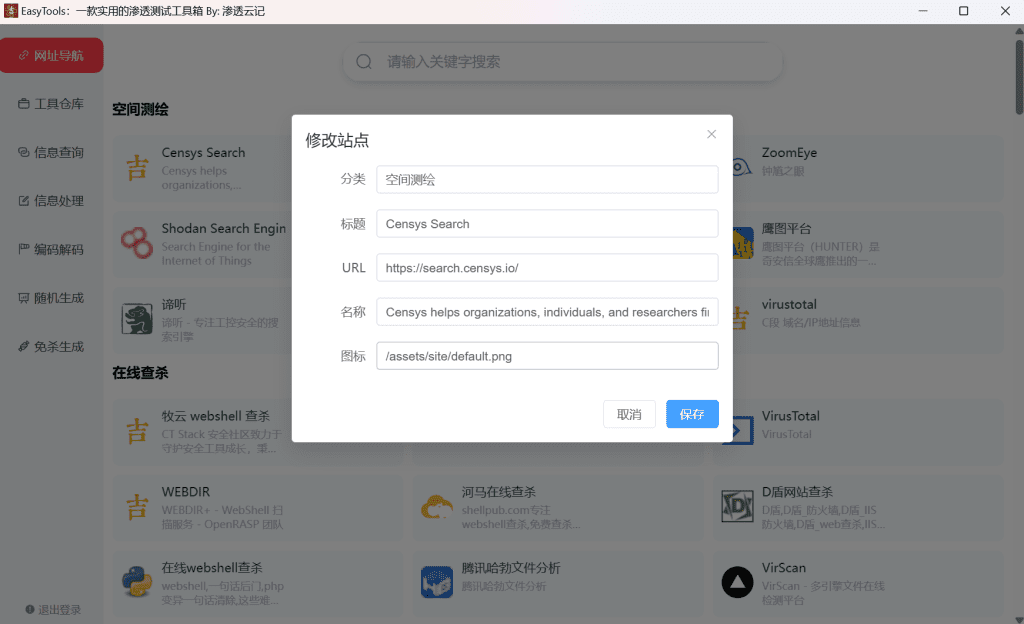Click the WEBDIR card icon

(x=136, y=507)
